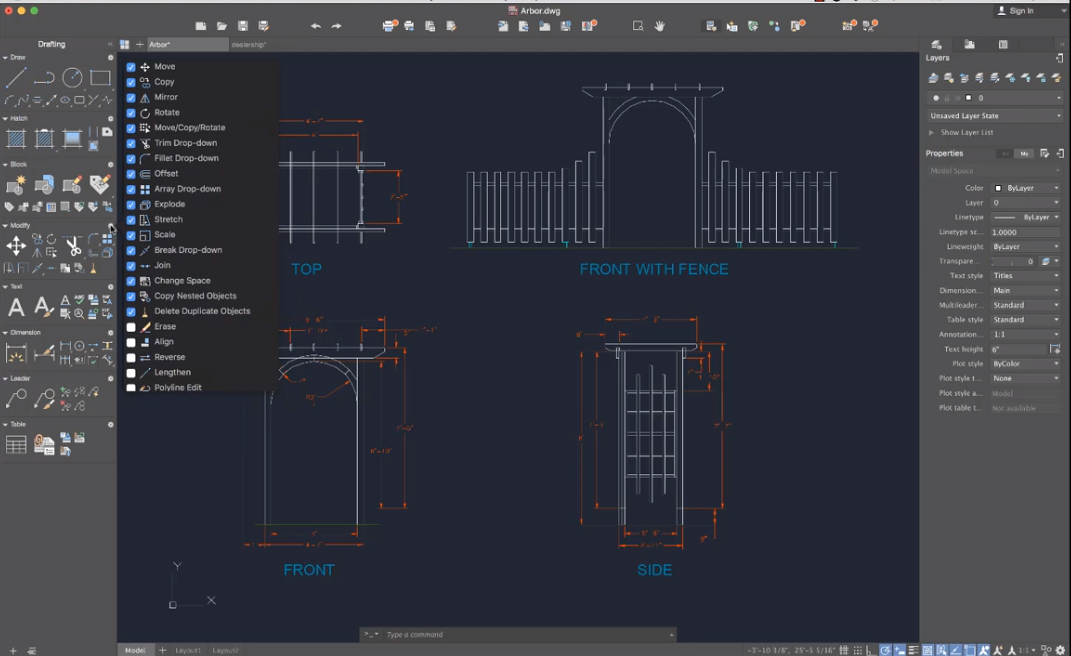Click the settings gear in status bar

pyautogui.click(x=1061, y=651)
